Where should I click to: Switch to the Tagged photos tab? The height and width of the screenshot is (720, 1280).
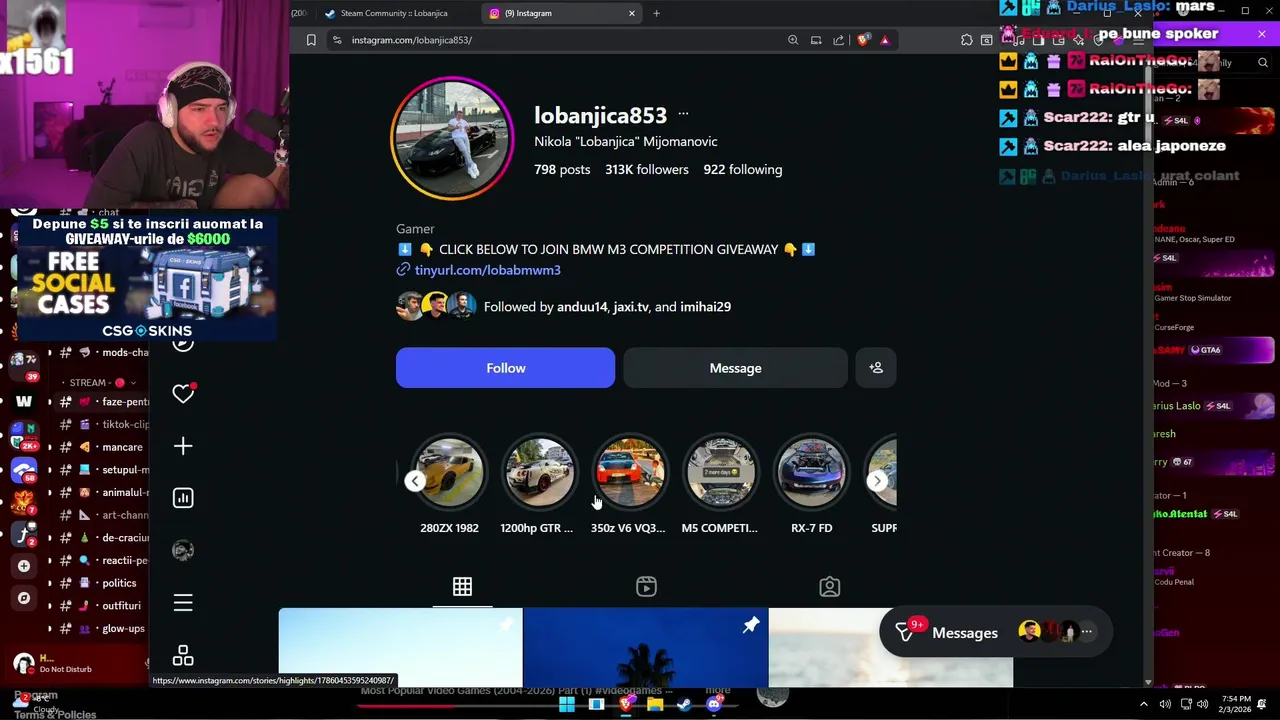pyautogui.click(x=830, y=587)
